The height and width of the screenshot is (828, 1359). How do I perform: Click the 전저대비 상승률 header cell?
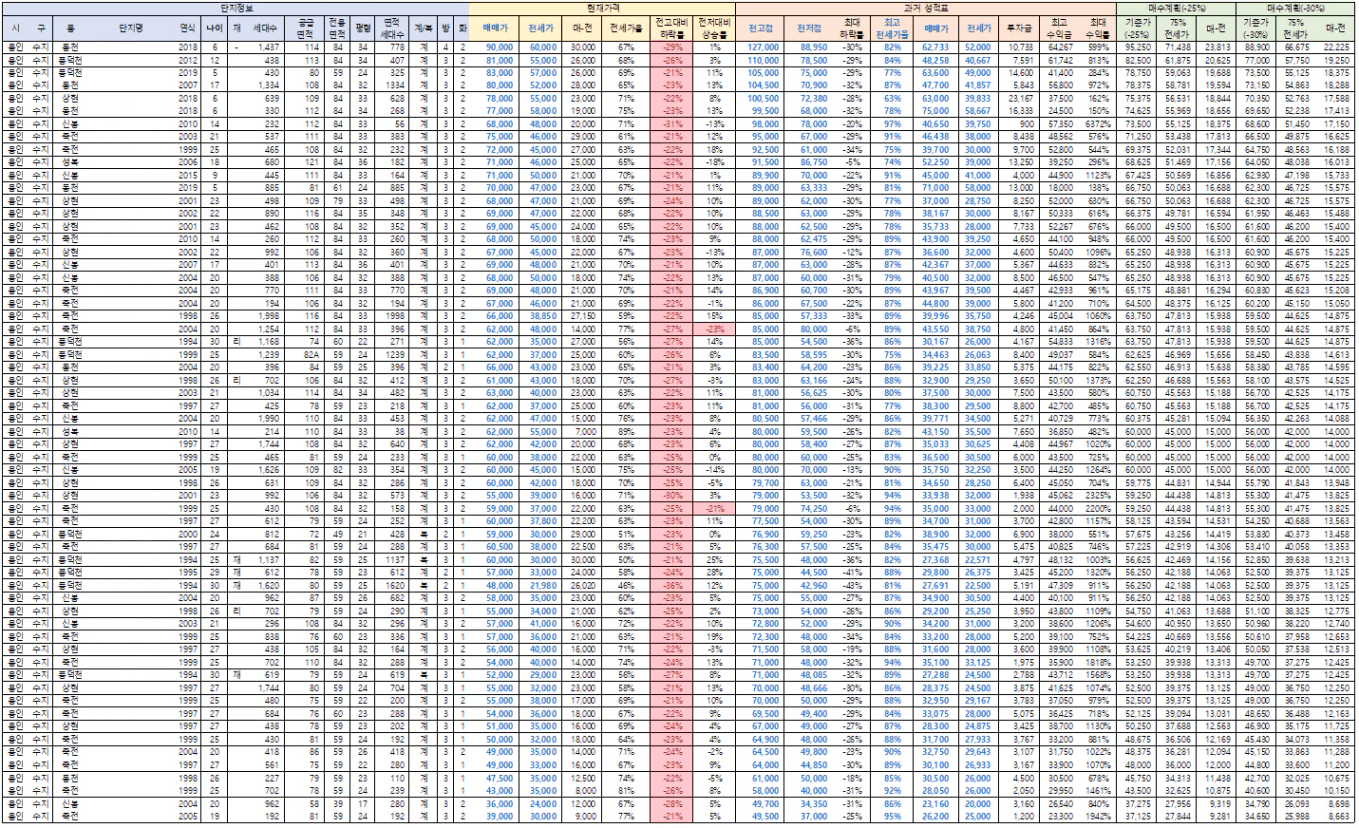pos(713,28)
